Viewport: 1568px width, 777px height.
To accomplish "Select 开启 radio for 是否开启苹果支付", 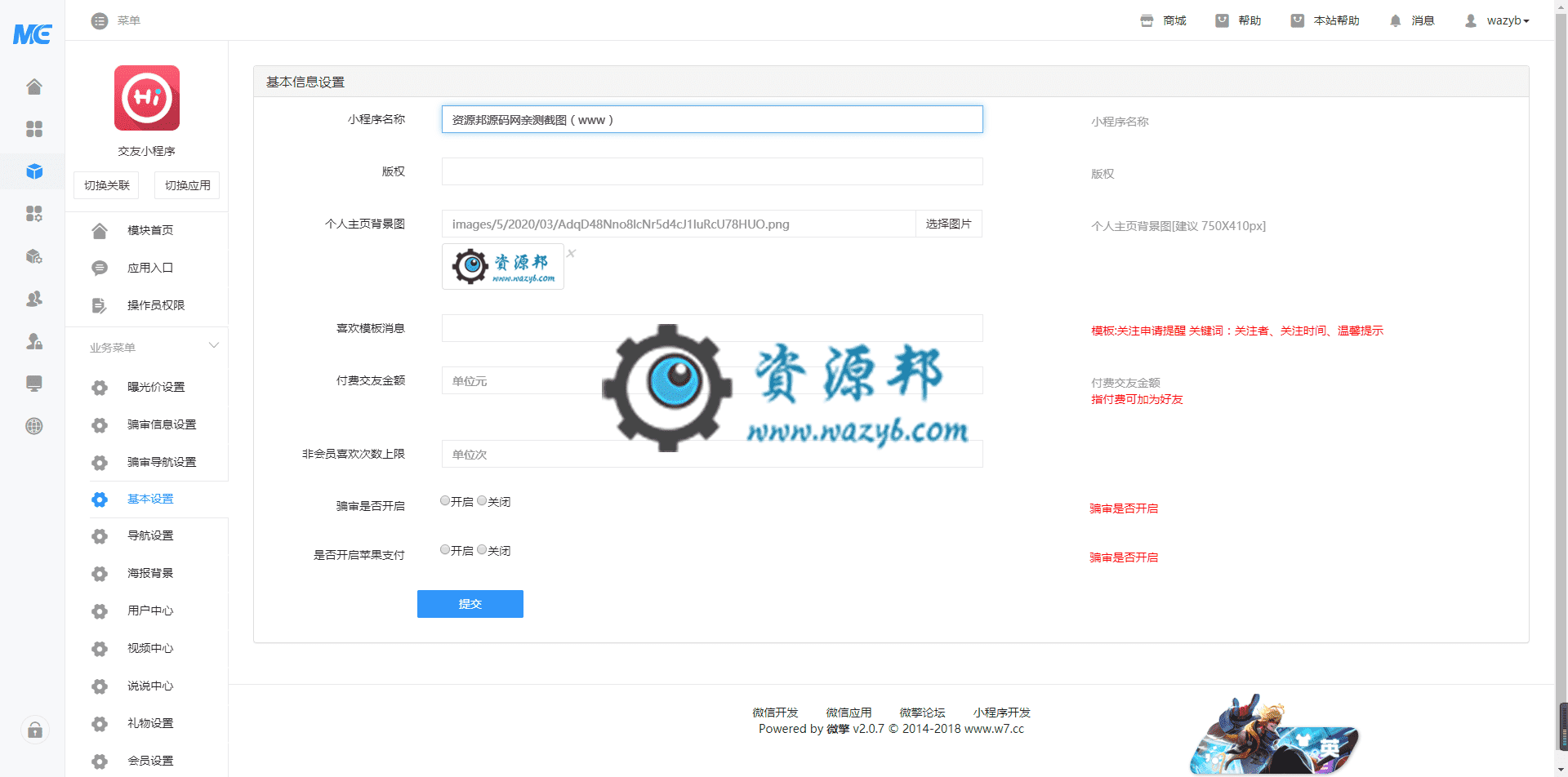I will (x=445, y=549).
